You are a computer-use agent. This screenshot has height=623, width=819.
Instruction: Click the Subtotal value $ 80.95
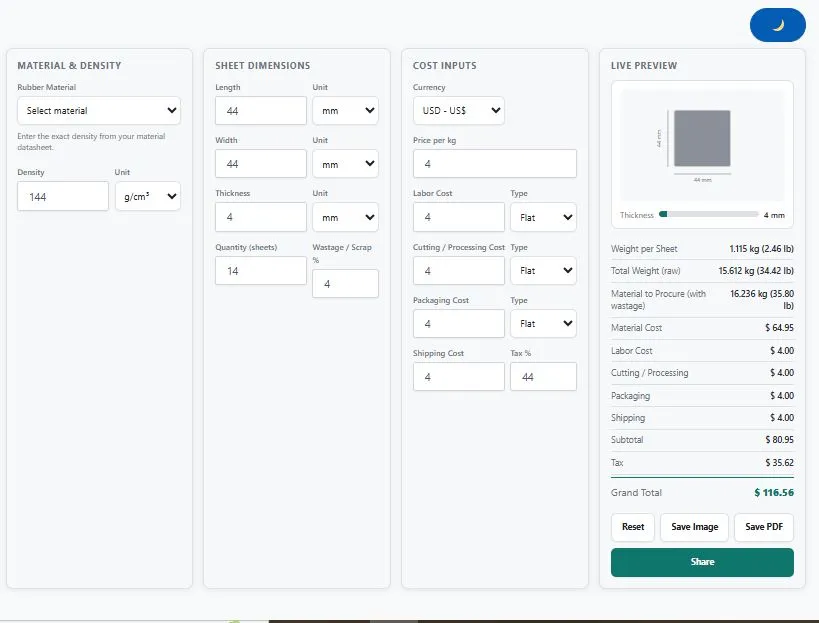coord(779,440)
